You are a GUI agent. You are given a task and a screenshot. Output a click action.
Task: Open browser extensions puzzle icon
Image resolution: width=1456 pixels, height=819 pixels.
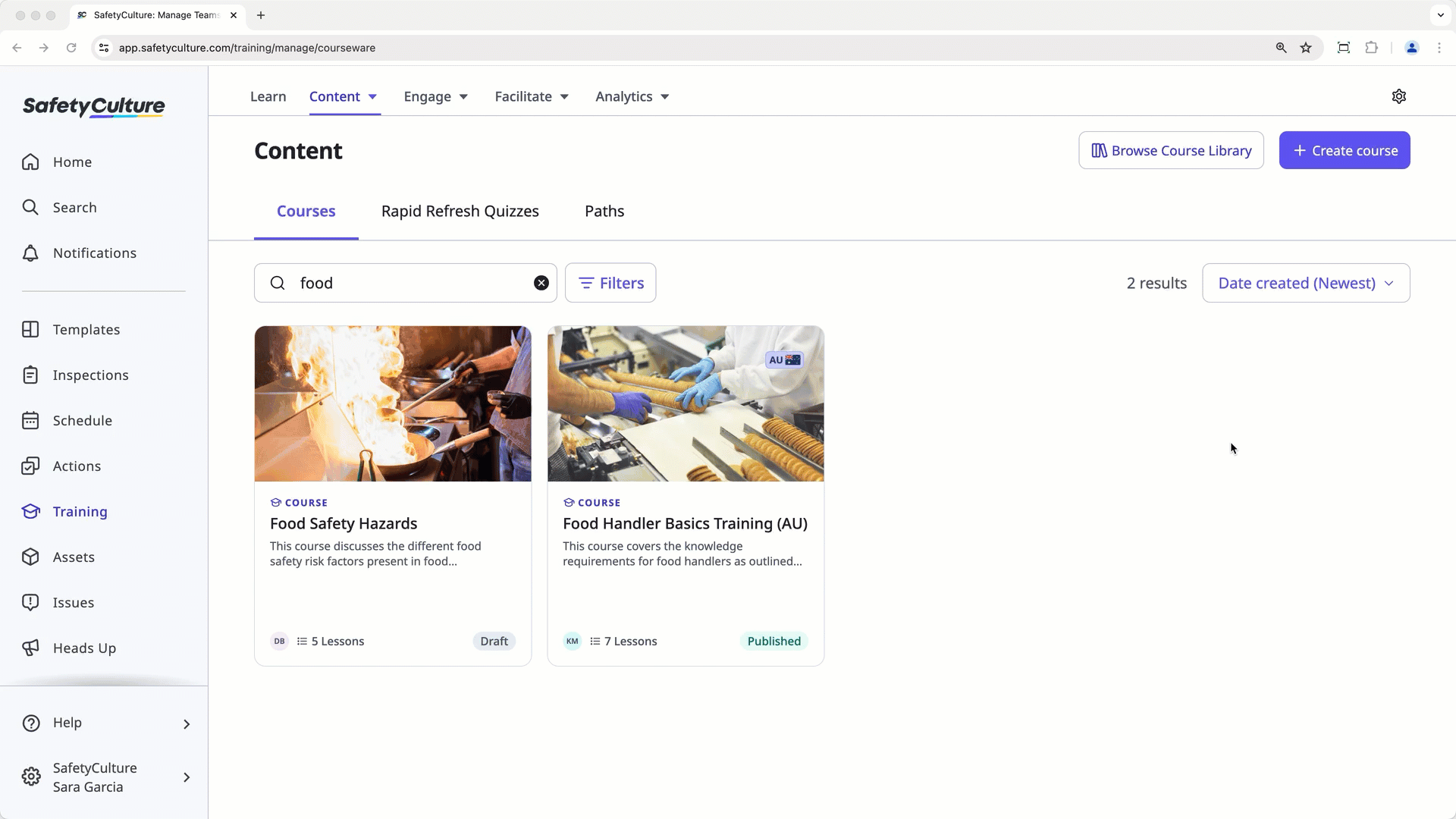click(x=1371, y=48)
